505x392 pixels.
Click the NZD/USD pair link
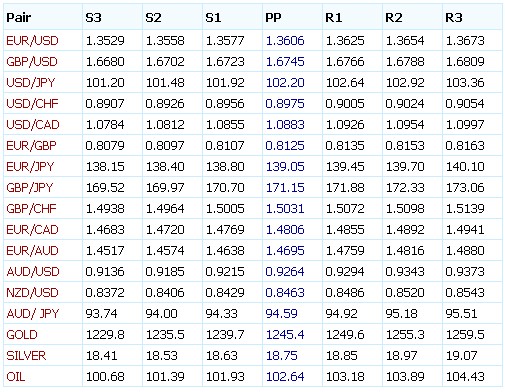point(32,293)
